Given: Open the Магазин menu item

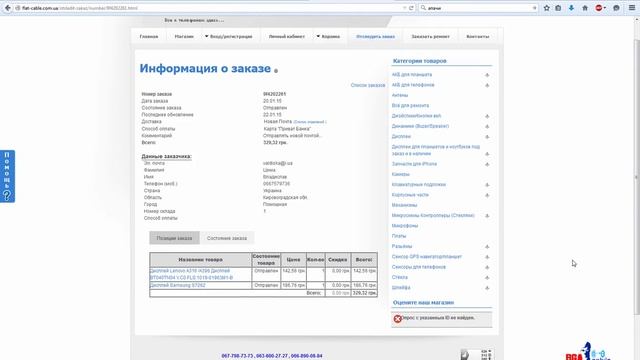Looking at the screenshot, I should (184, 36).
